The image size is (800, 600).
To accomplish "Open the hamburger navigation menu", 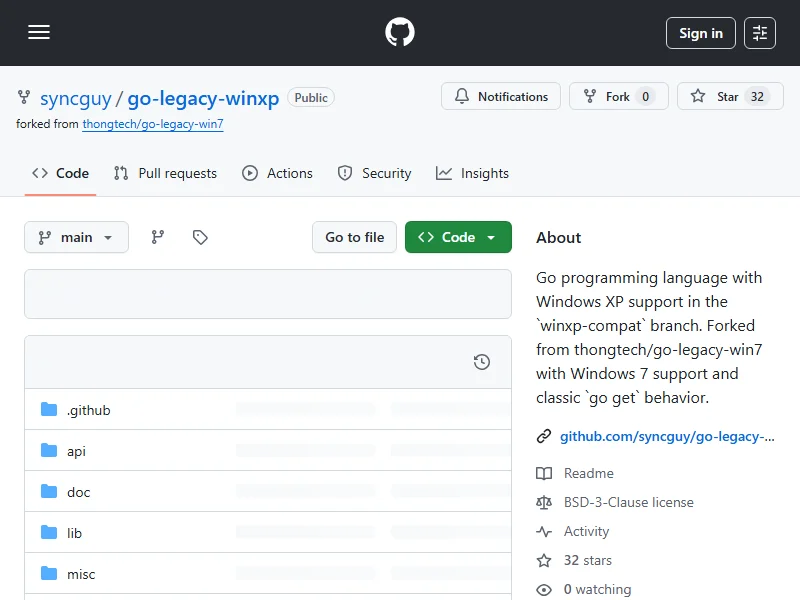I will point(39,33).
